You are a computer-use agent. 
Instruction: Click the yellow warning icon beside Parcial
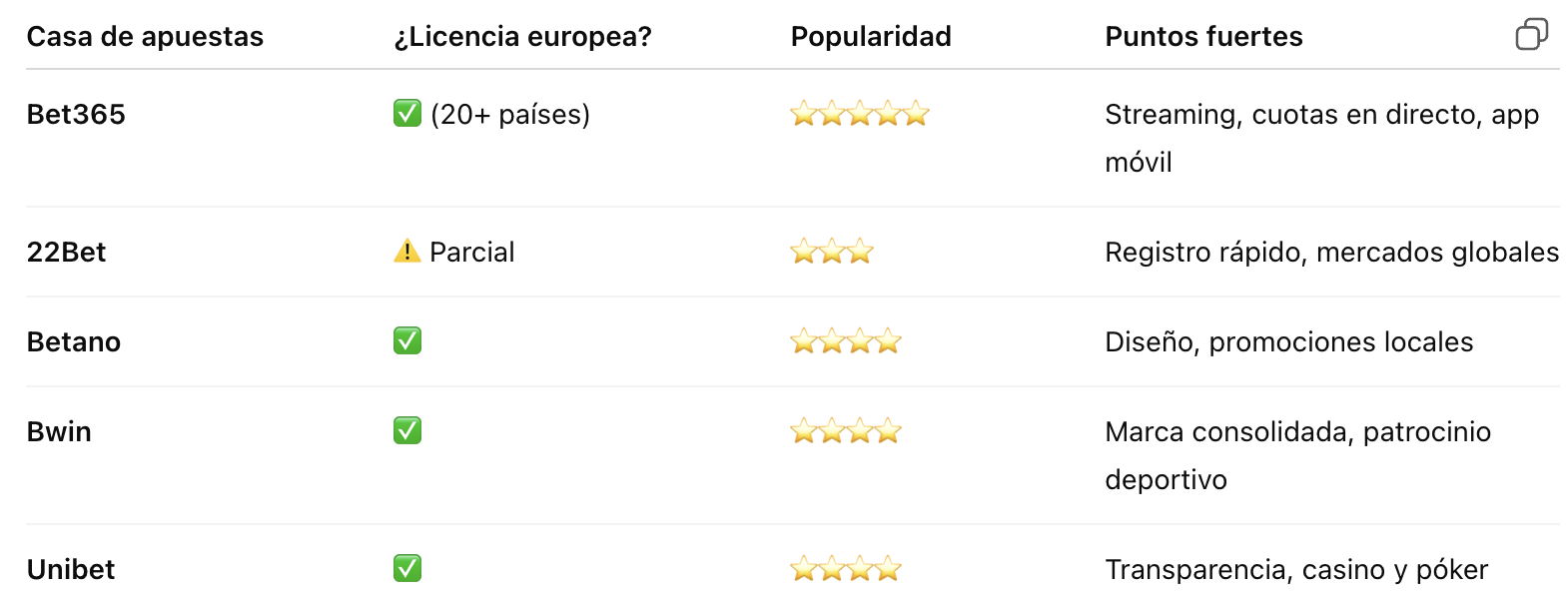(x=407, y=251)
